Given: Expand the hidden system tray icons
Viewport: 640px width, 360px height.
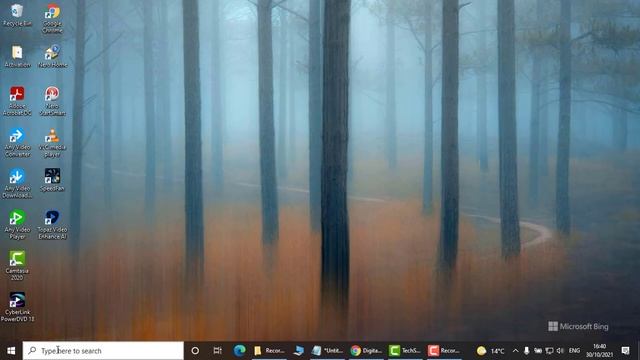Looking at the screenshot, I should tap(515, 351).
